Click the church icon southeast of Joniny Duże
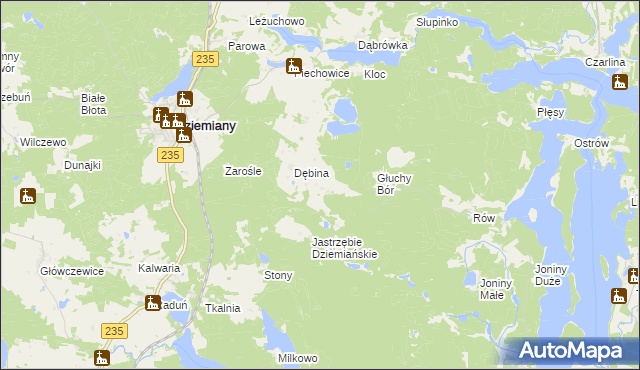 coord(619,296)
